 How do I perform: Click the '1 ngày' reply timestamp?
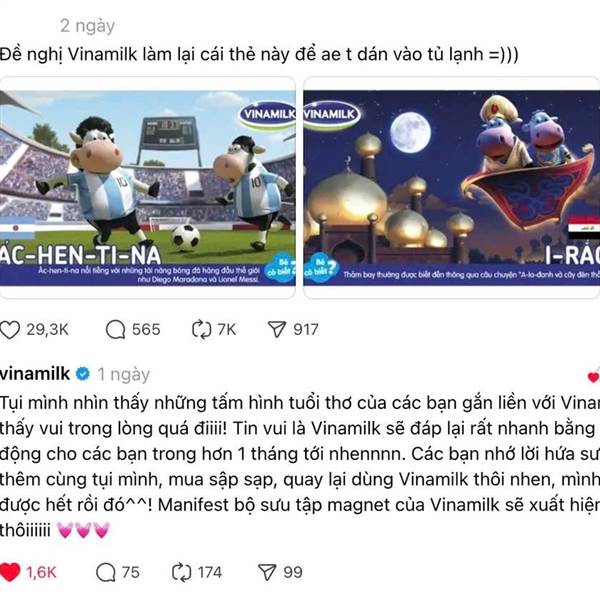124,374
